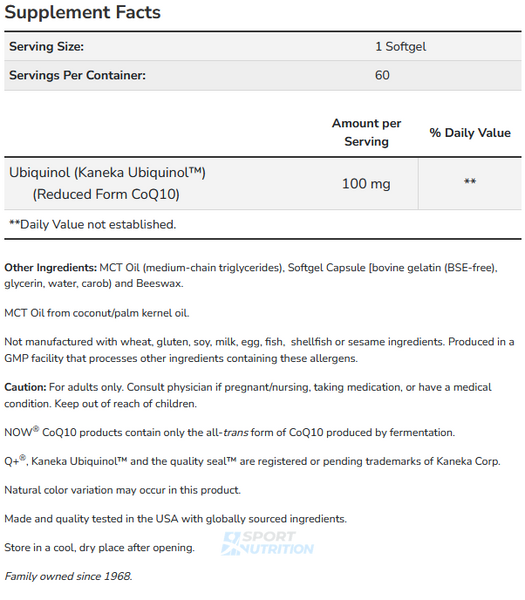525x600 pixels.
Task: Click the Daily Value not established footnote
Action: tap(93, 224)
